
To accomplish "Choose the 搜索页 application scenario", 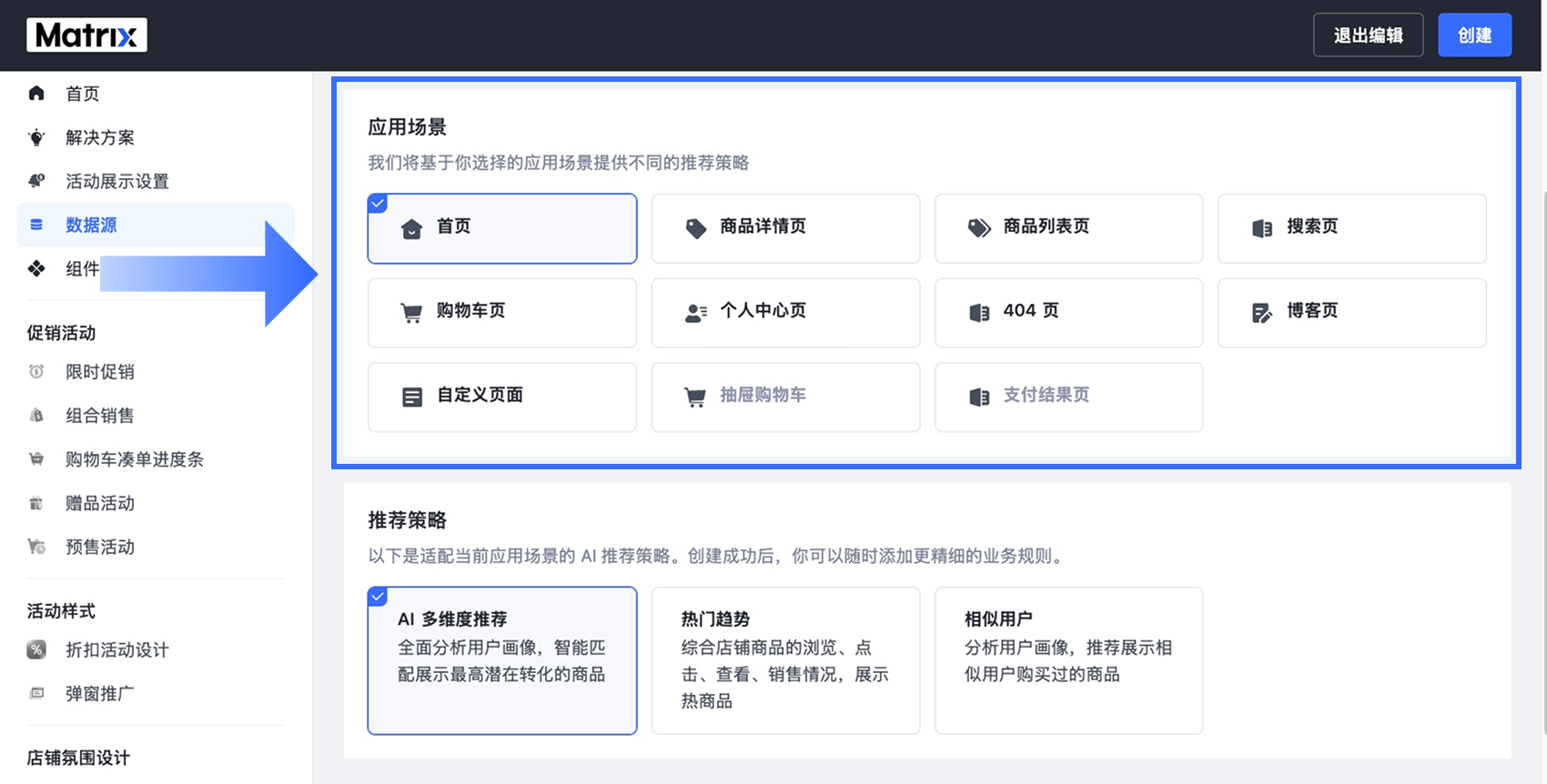I will (1351, 228).
